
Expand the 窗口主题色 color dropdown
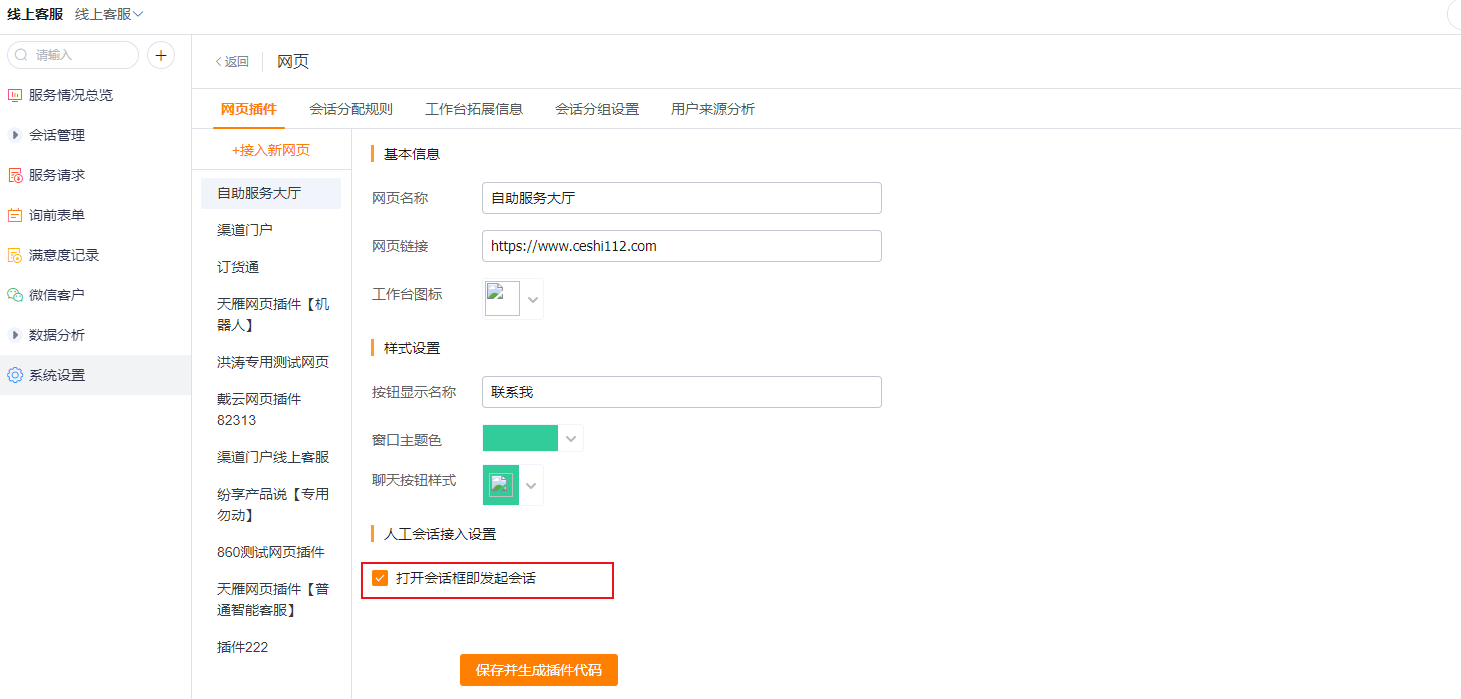click(x=570, y=437)
